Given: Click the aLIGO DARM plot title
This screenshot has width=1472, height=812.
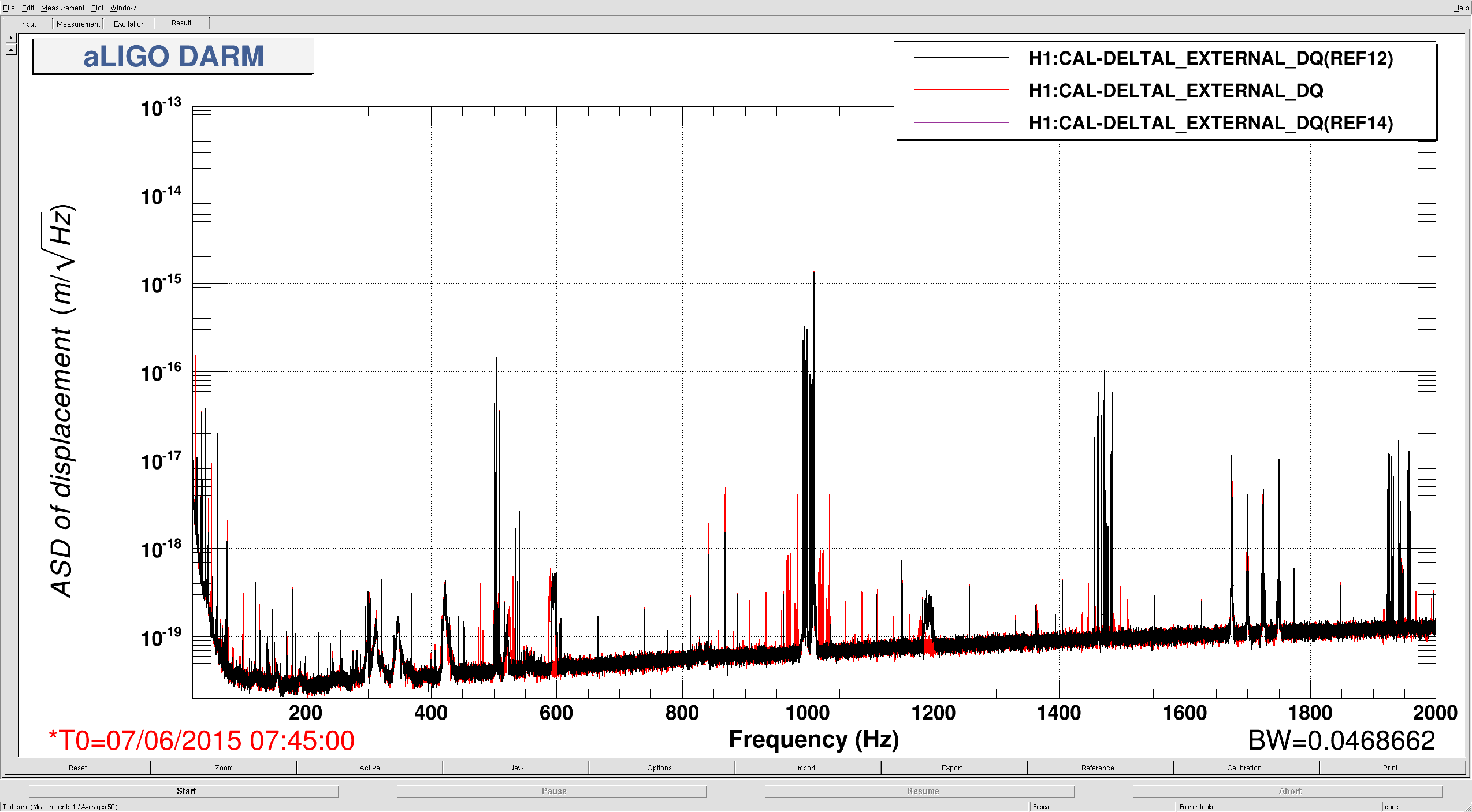Looking at the screenshot, I should click(173, 56).
